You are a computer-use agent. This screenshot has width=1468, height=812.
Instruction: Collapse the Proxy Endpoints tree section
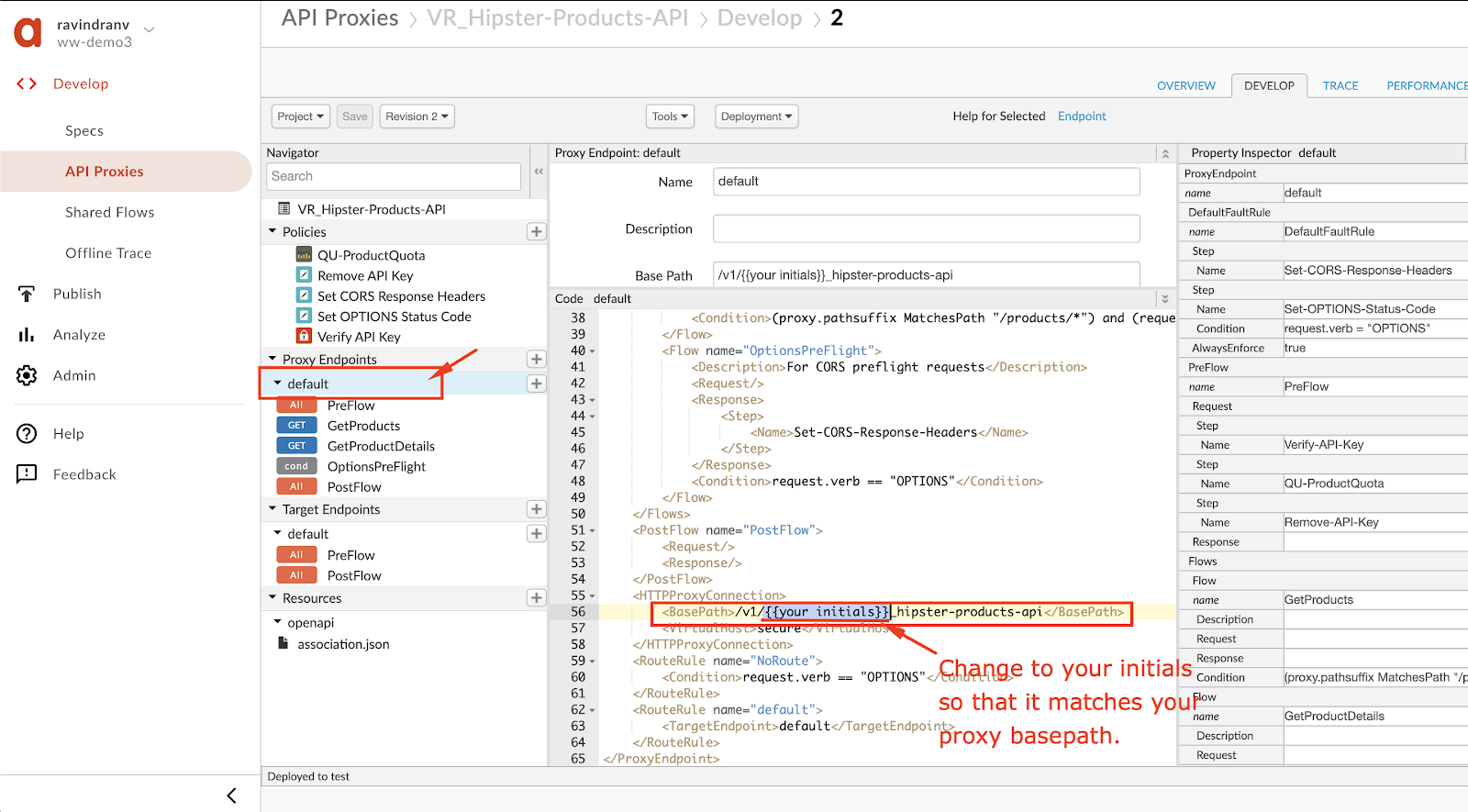(272, 359)
